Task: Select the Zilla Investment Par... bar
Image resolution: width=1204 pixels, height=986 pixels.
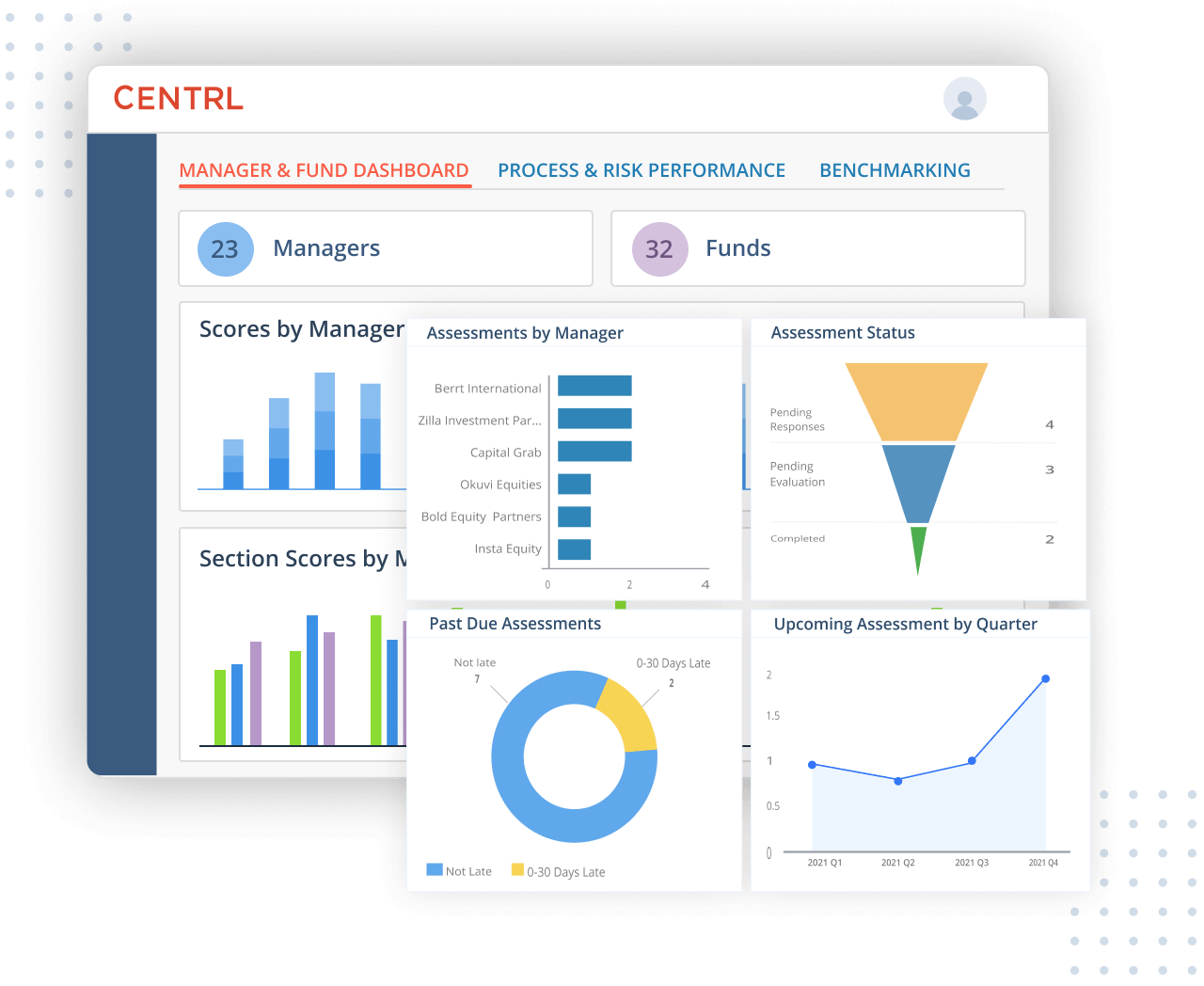Action: pyautogui.click(x=594, y=419)
